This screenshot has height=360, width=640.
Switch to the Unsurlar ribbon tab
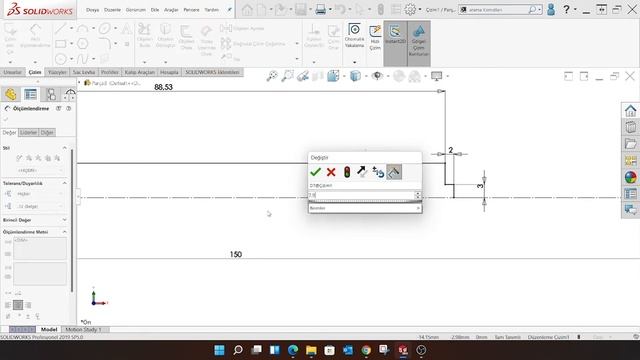click(x=12, y=72)
